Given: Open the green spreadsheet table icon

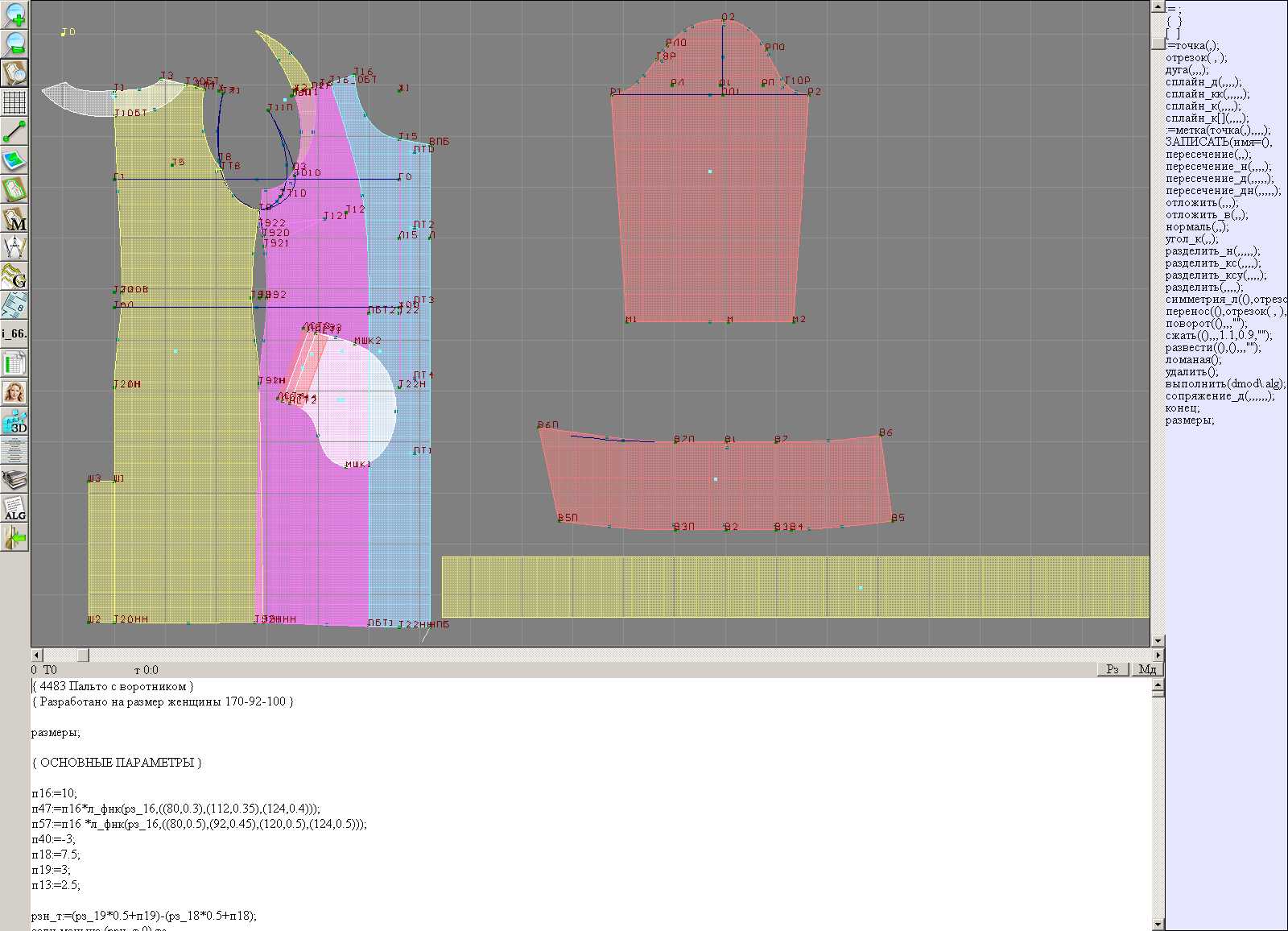Looking at the screenshot, I should pyautogui.click(x=14, y=364).
